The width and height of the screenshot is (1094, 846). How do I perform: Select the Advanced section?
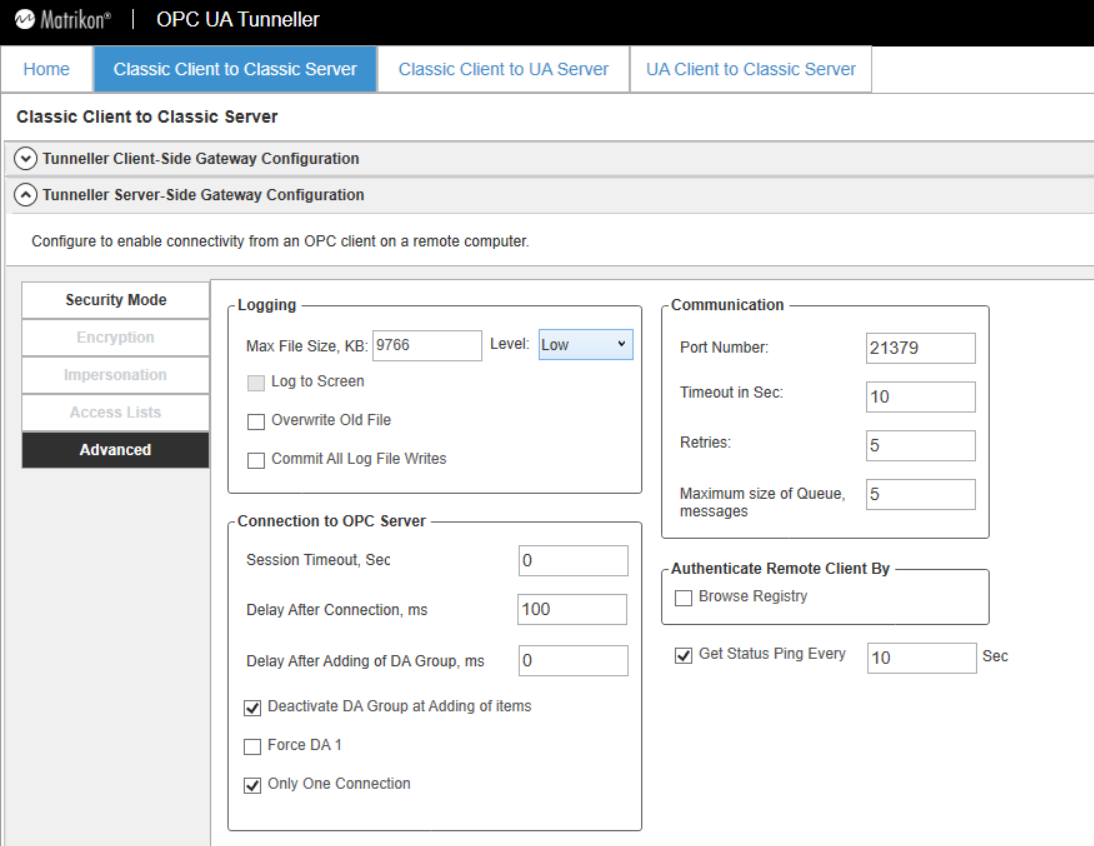coord(115,450)
